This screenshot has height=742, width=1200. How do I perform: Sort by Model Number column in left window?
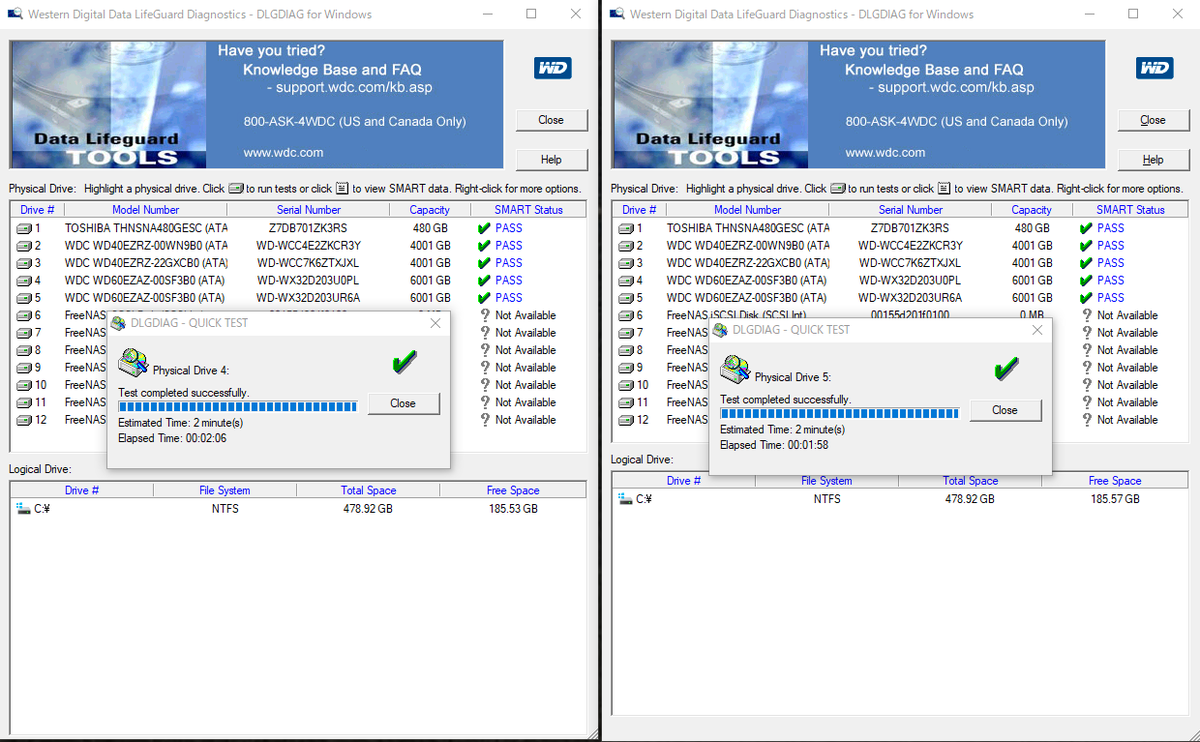pos(146,210)
